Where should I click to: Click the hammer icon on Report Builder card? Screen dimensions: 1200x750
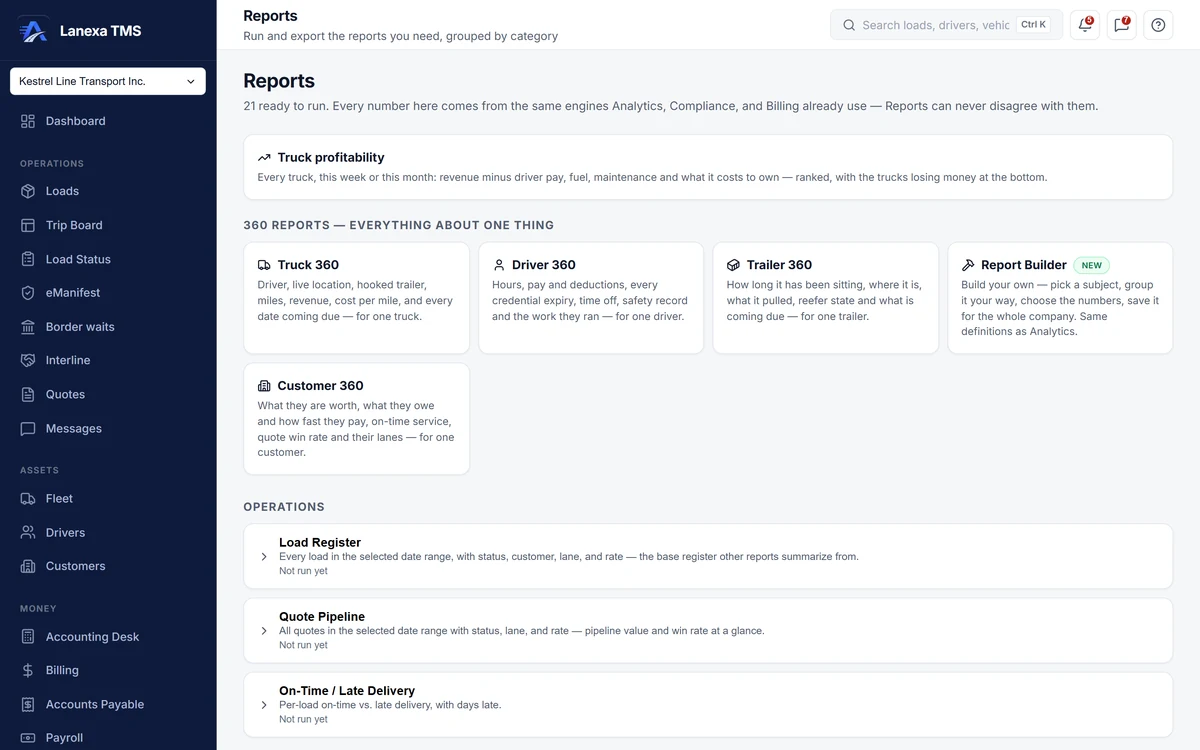pyautogui.click(x=968, y=265)
